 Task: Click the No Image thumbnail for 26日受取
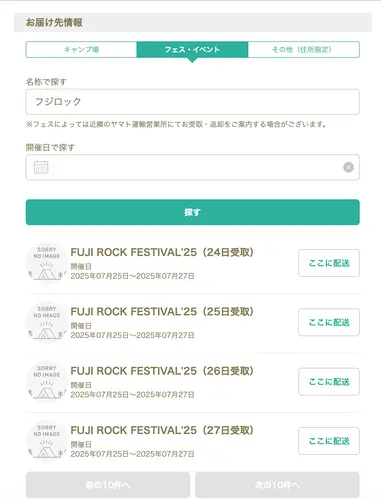[x=47, y=382]
